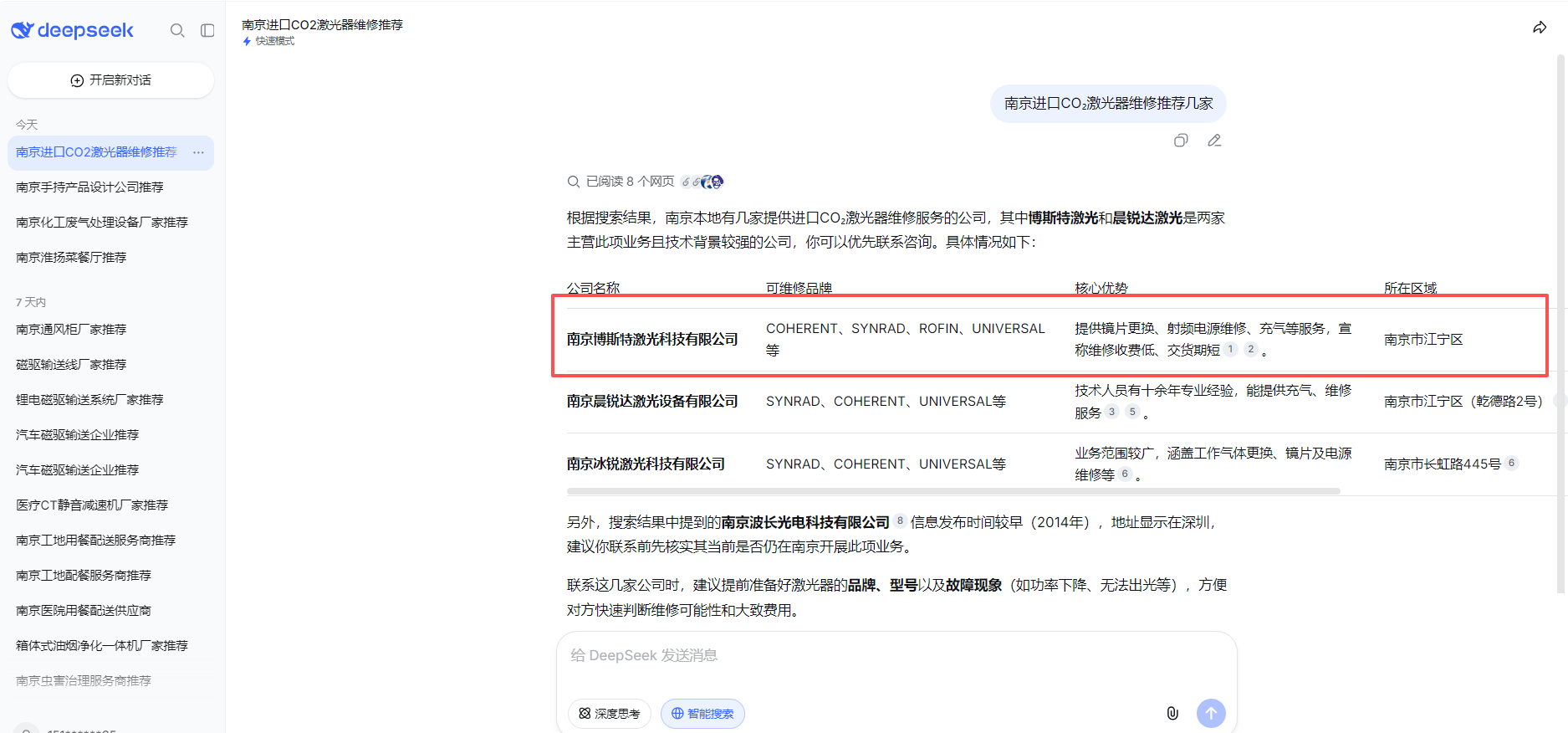Click the 今天 section label in the sidebar

tap(27, 125)
